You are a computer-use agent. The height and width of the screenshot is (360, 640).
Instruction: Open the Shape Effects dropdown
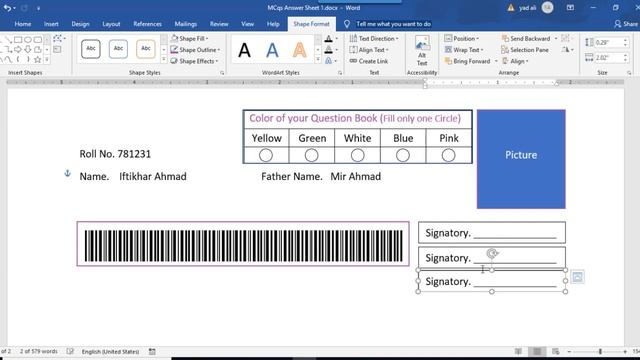click(x=194, y=61)
